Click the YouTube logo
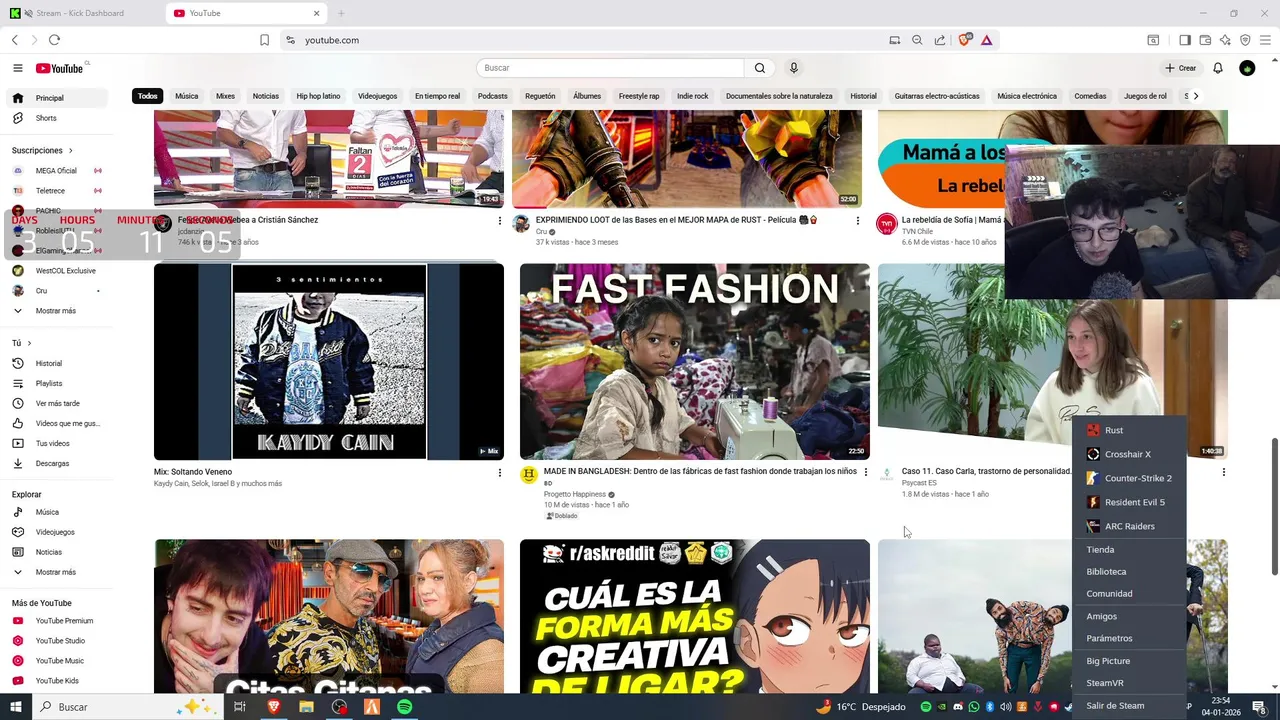 60,68
